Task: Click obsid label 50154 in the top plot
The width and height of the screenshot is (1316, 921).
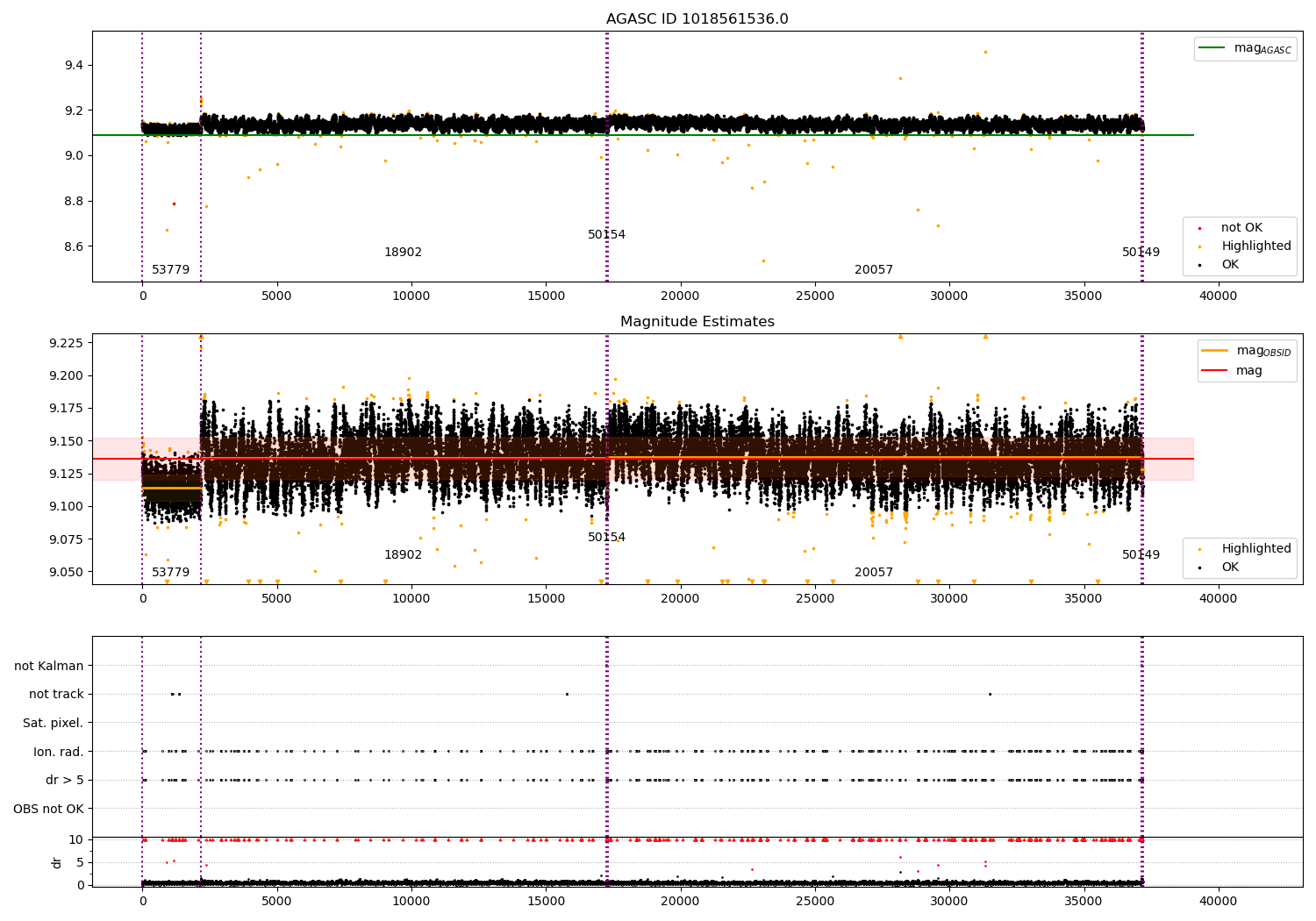Action: point(606,235)
